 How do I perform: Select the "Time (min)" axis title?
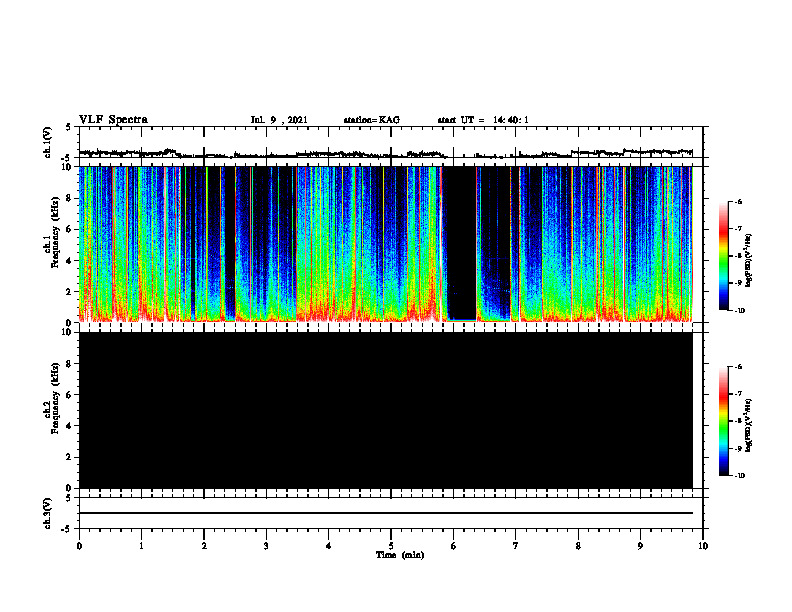pyautogui.click(x=400, y=555)
